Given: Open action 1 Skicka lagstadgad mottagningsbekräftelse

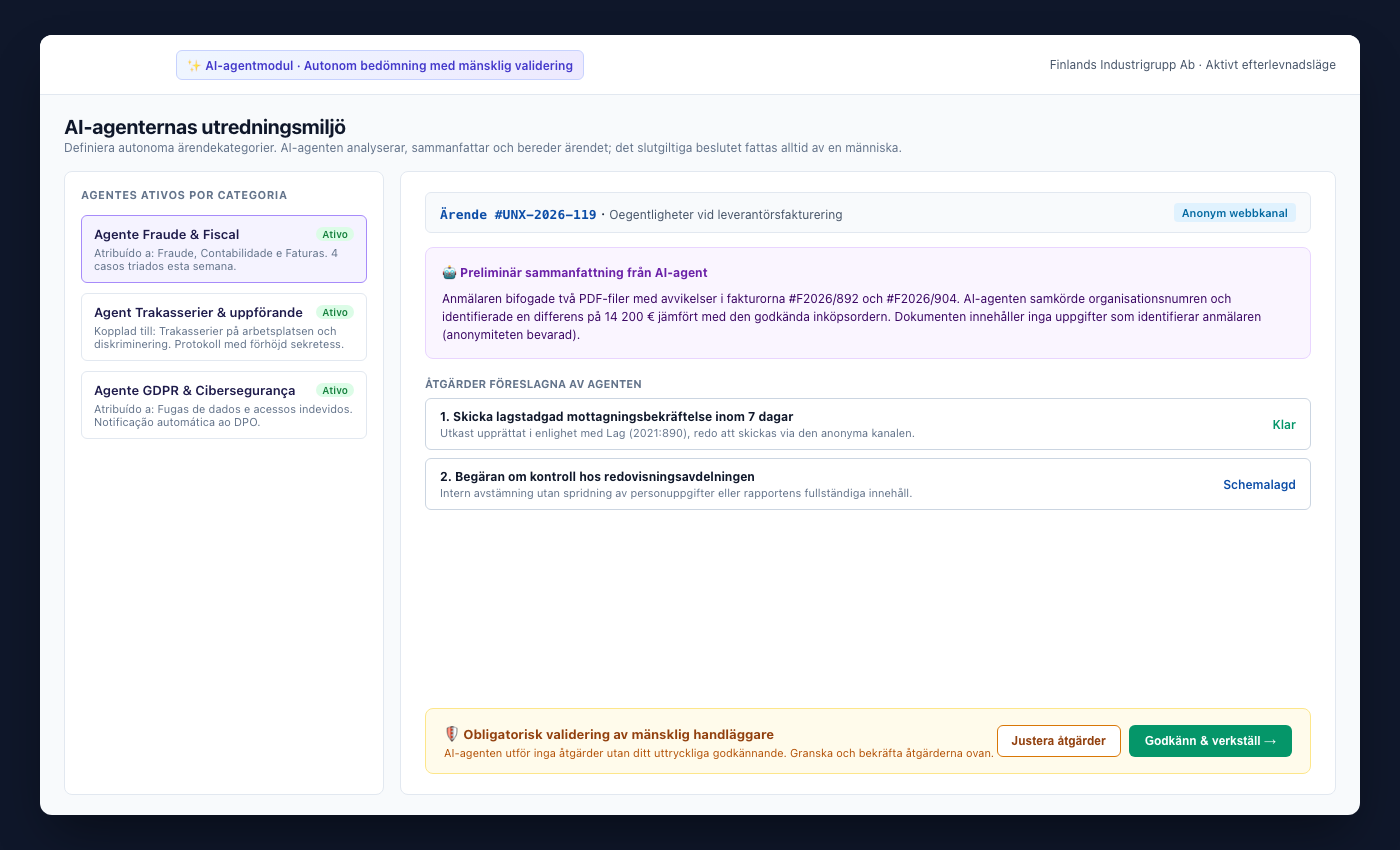Looking at the screenshot, I should click(867, 424).
